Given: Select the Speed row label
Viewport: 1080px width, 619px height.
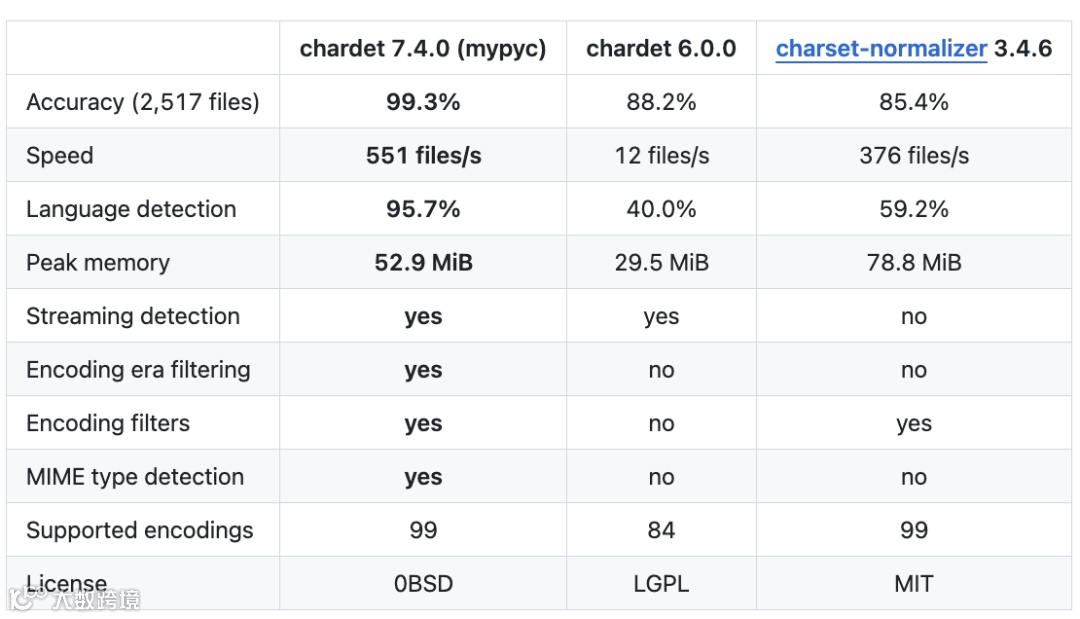Looking at the screenshot, I should 60,156.
